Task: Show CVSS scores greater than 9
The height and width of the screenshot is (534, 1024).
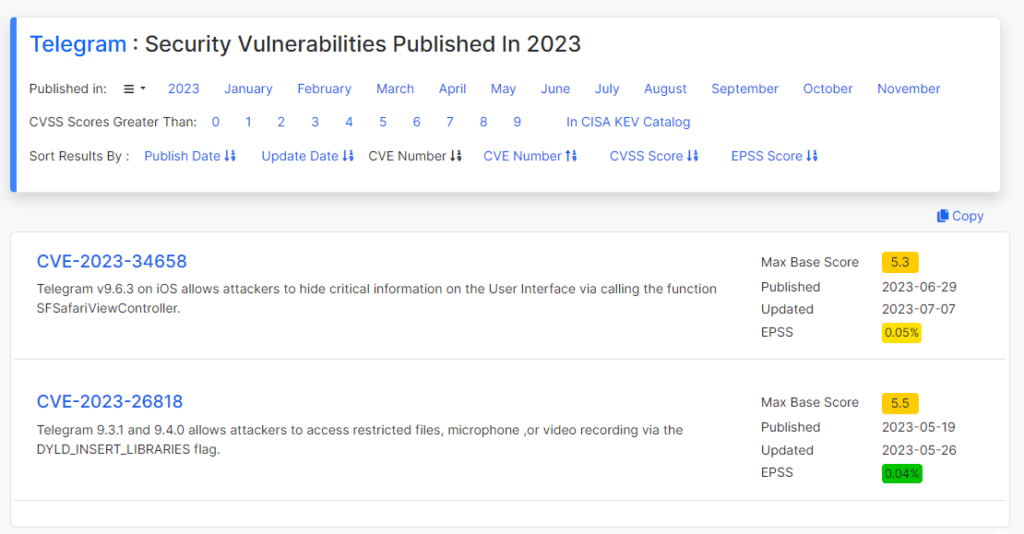Action: (517, 122)
